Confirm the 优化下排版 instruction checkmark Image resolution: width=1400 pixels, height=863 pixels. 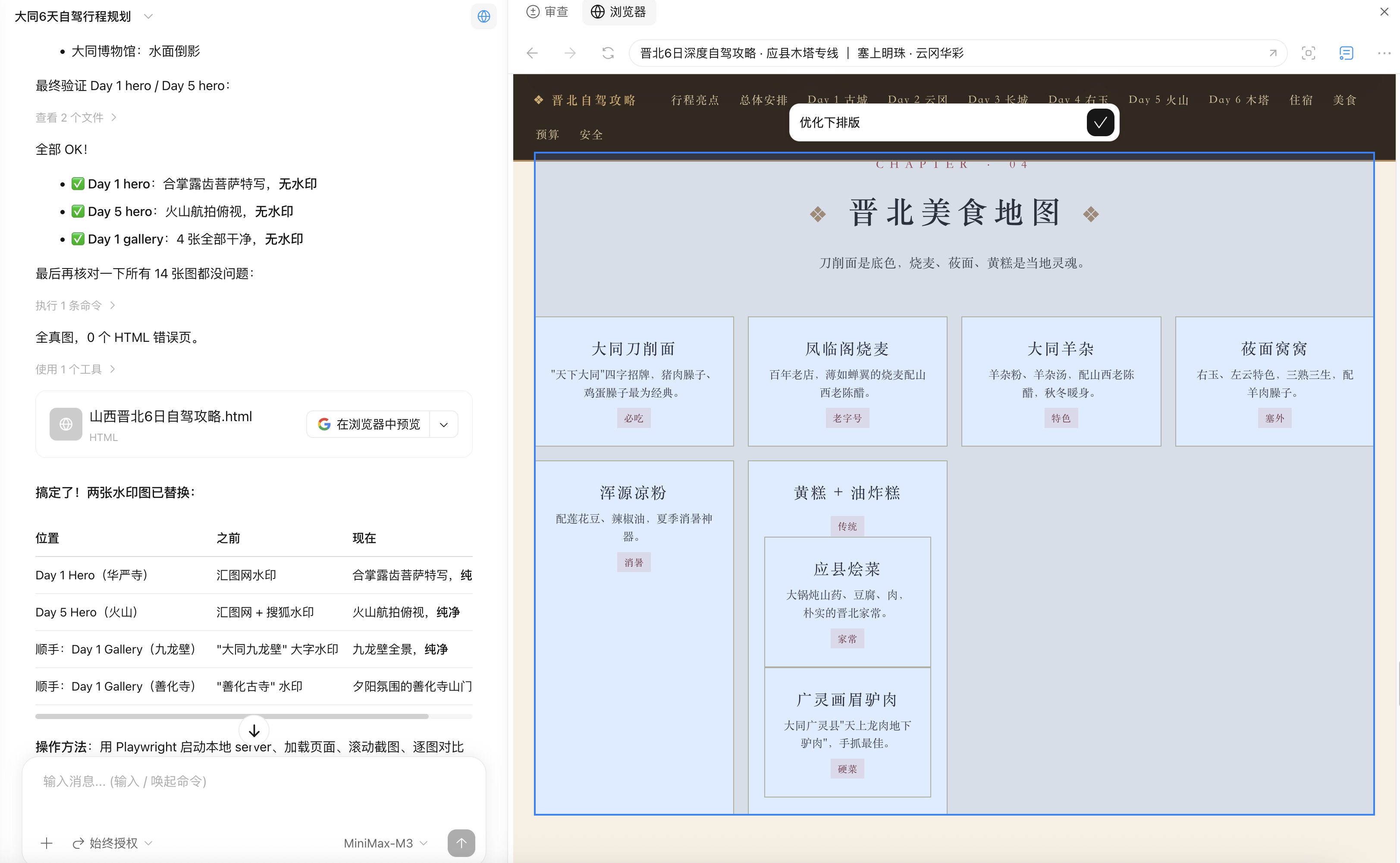1100,122
